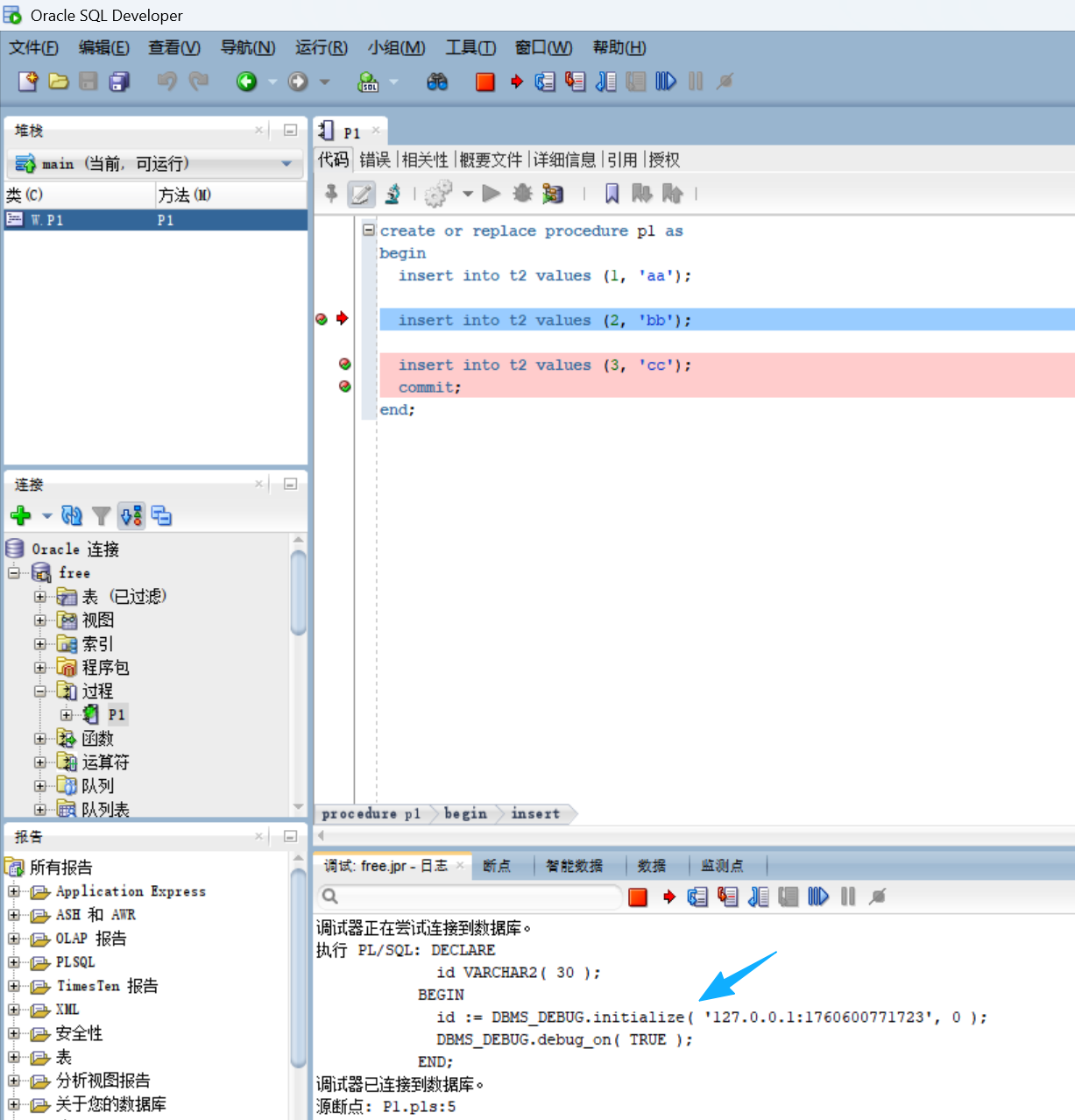Open the New Connection plus dropdown arrow
The width and height of the screenshot is (1075, 1120).
[x=47, y=516]
